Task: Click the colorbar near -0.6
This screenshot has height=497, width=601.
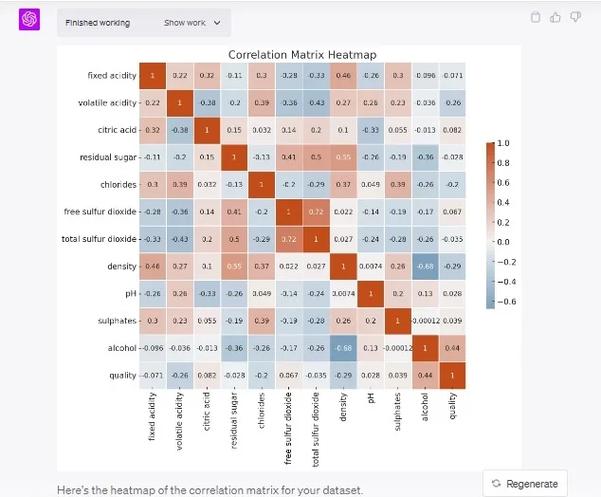Action: coord(490,302)
